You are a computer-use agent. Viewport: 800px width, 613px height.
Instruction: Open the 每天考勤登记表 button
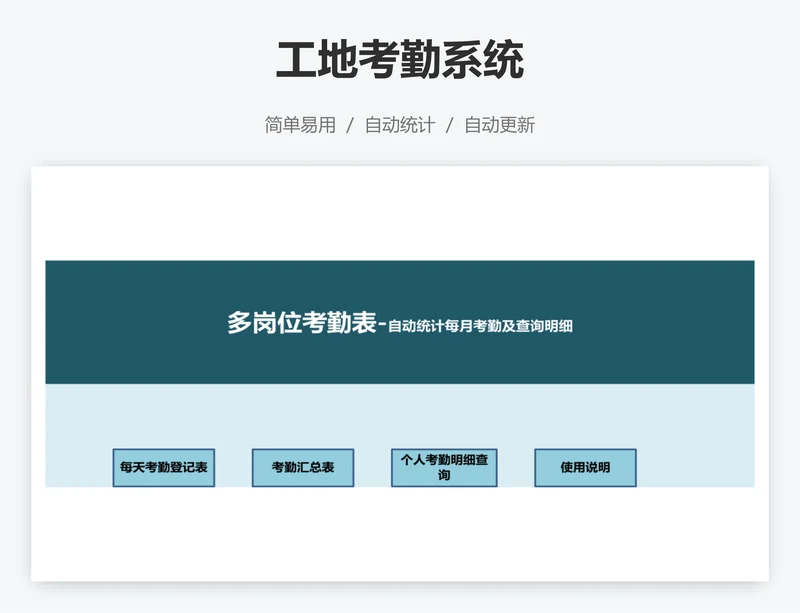(x=164, y=468)
